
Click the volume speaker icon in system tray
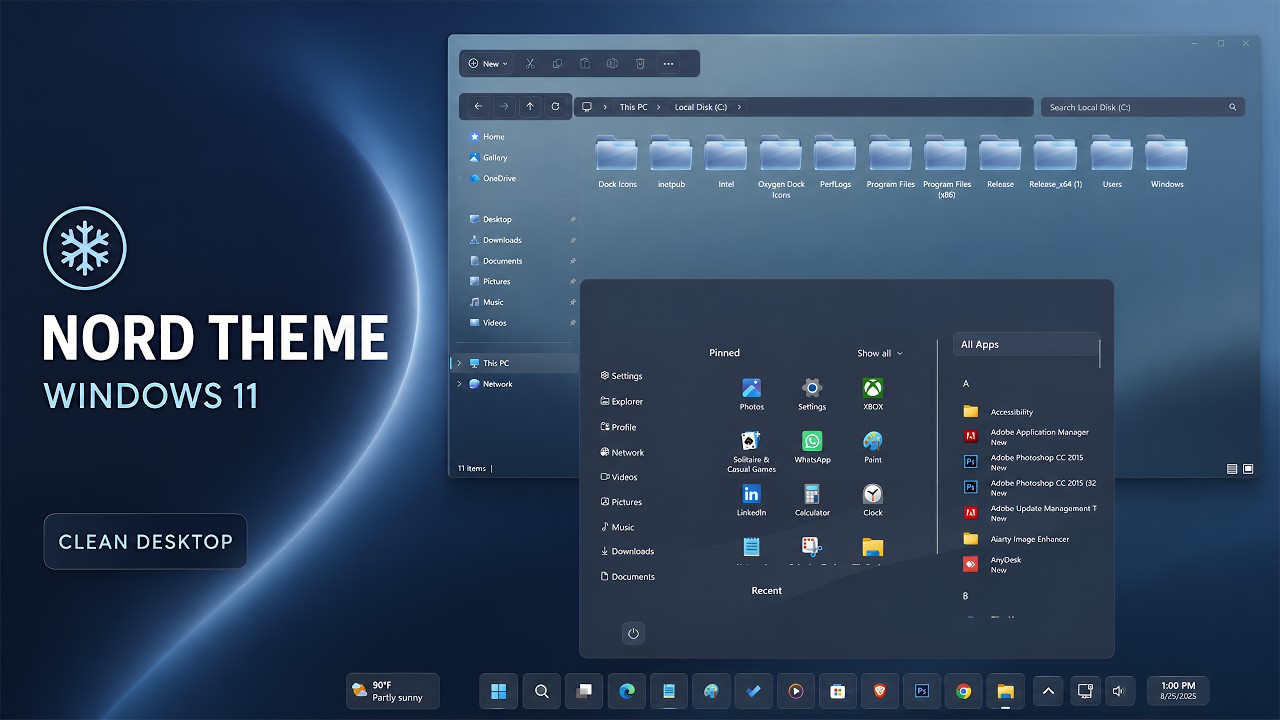[x=1118, y=691]
